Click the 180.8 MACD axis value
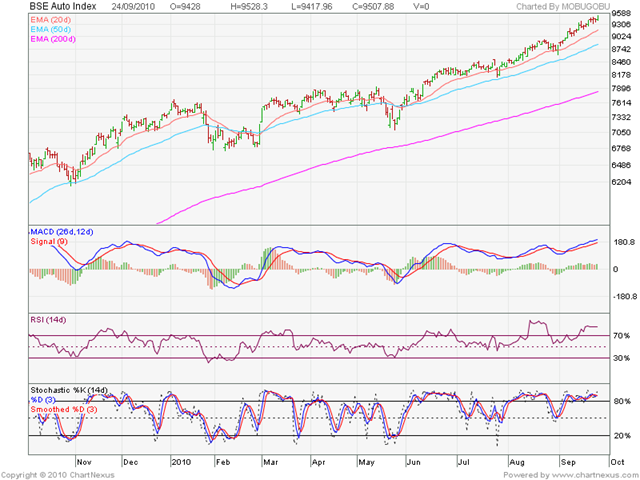Screen dimensions: 640x480 pyautogui.click(x=624, y=242)
